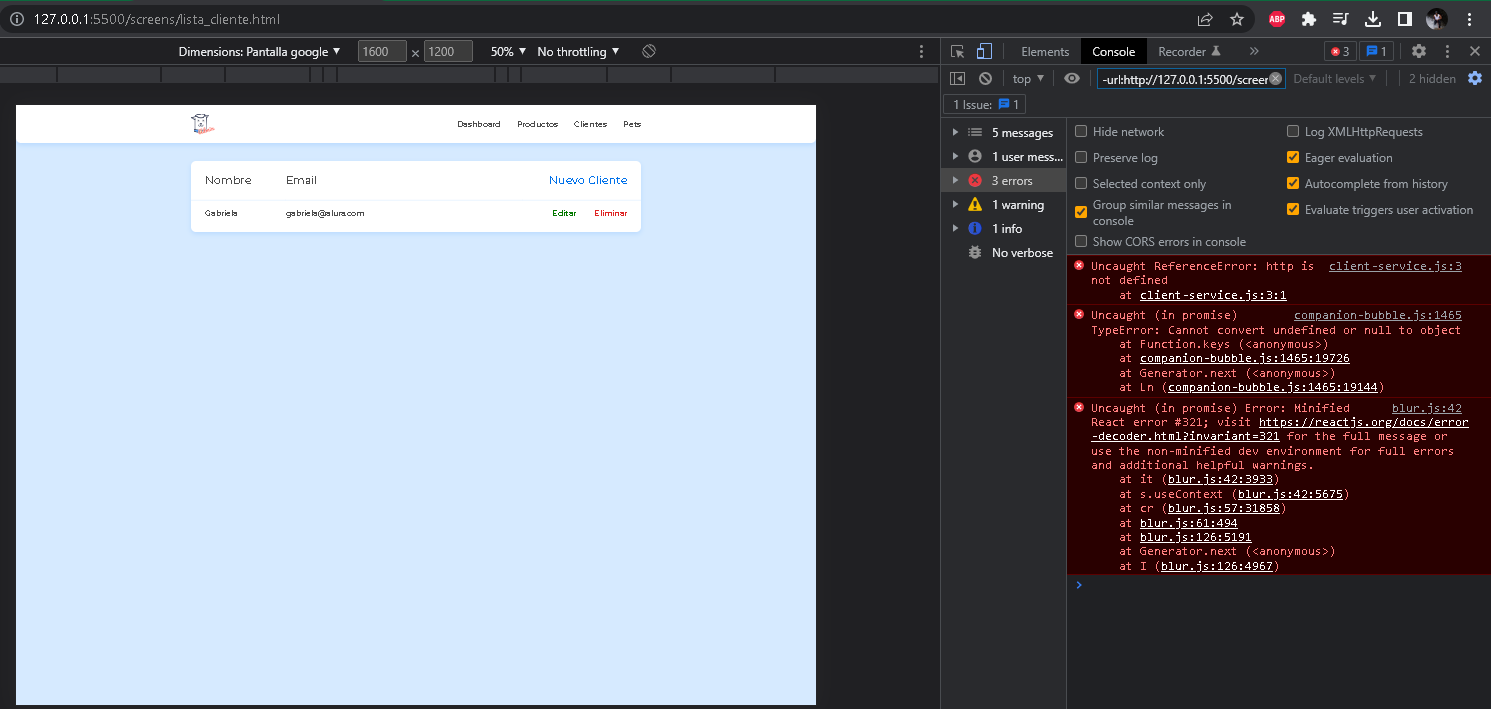Click Eliminar for Gabriela
Viewport: 1491px width, 709px height.
pos(611,213)
